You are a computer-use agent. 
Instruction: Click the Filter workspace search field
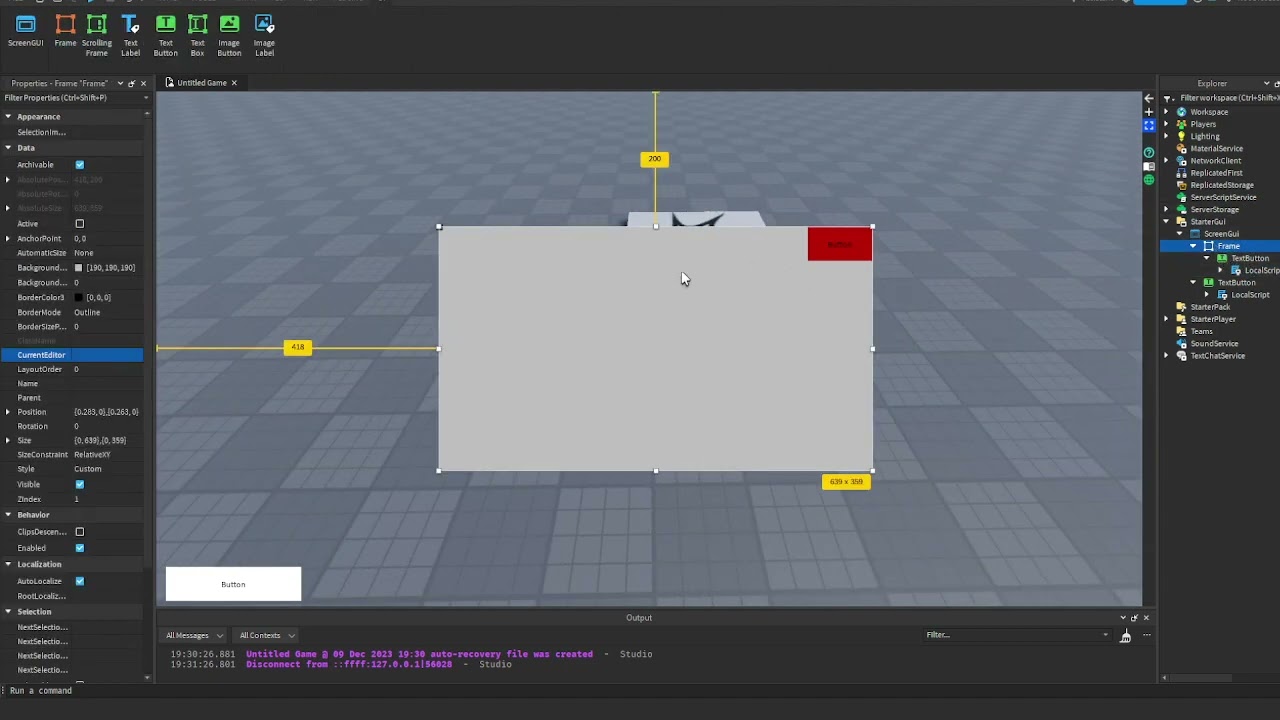point(1228,98)
